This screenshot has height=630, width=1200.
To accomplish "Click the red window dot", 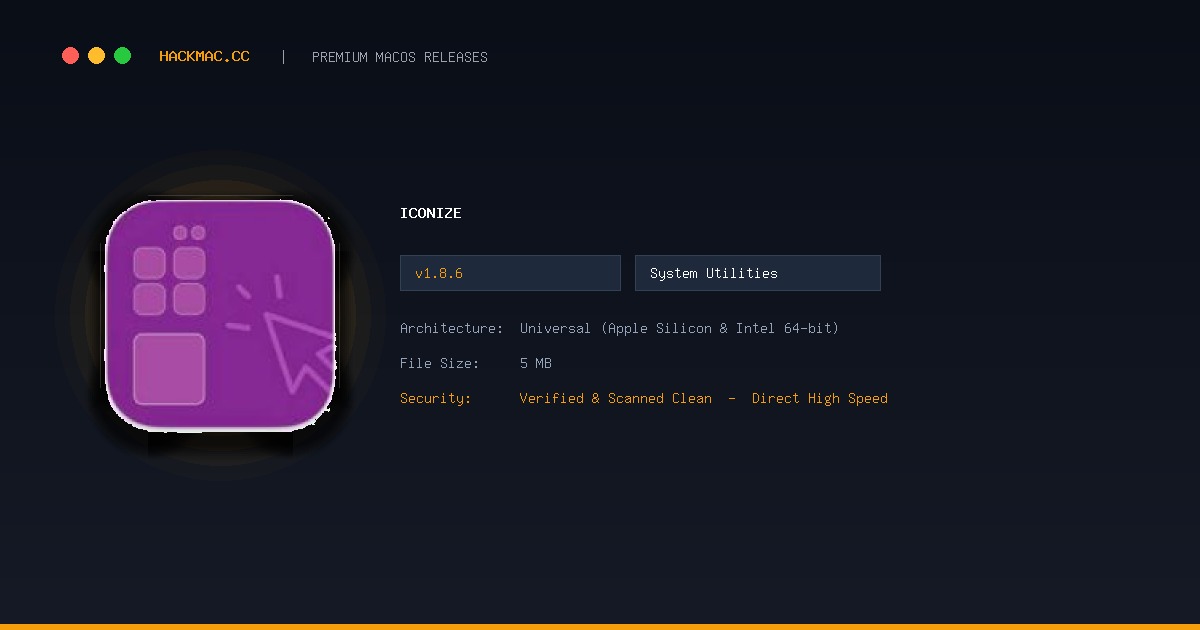I will click(70, 56).
